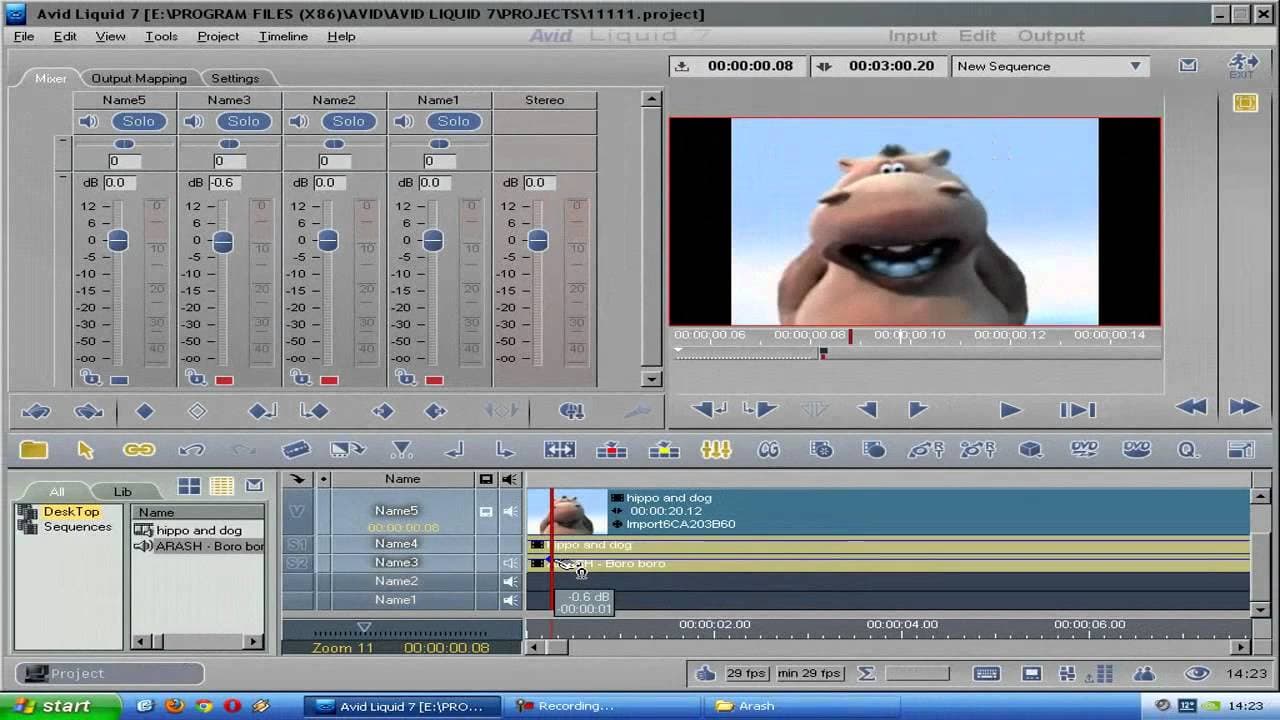This screenshot has width=1280, height=720.
Task: Toggle Solo on the Name2 mixer channel
Action: pyautogui.click(x=349, y=121)
